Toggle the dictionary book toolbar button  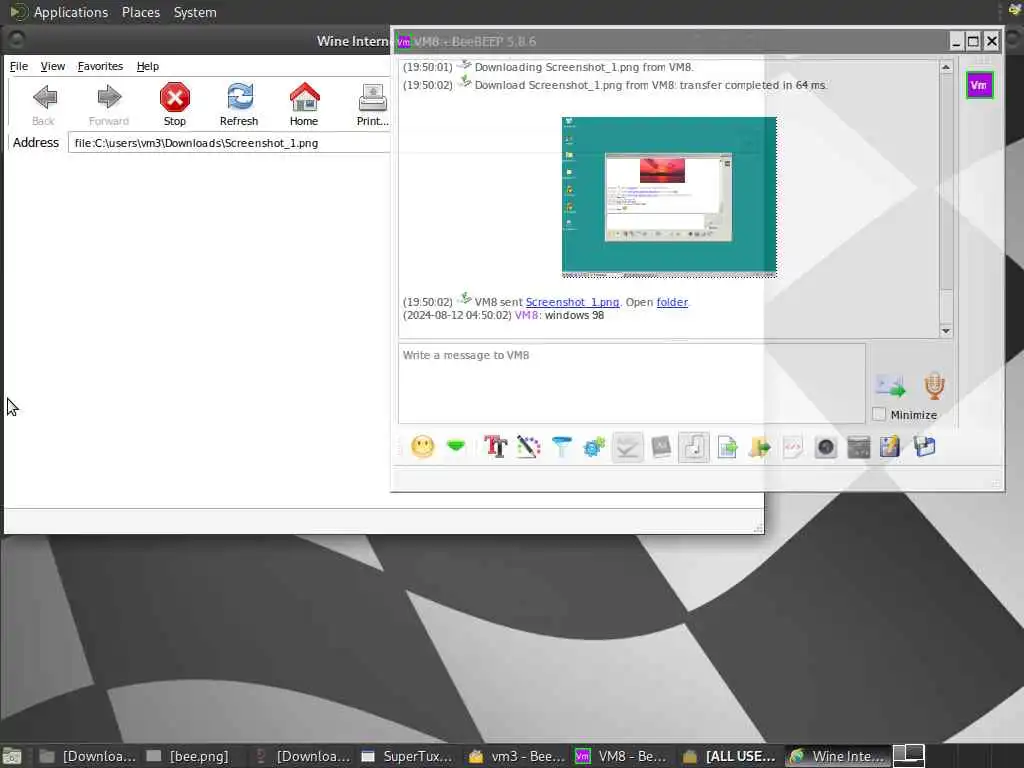661,447
